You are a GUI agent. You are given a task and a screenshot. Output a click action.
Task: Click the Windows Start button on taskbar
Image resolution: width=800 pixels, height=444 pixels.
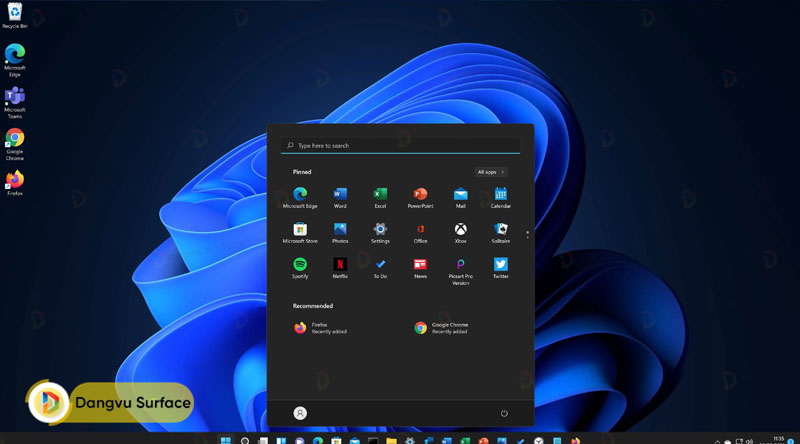pyautogui.click(x=225, y=440)
